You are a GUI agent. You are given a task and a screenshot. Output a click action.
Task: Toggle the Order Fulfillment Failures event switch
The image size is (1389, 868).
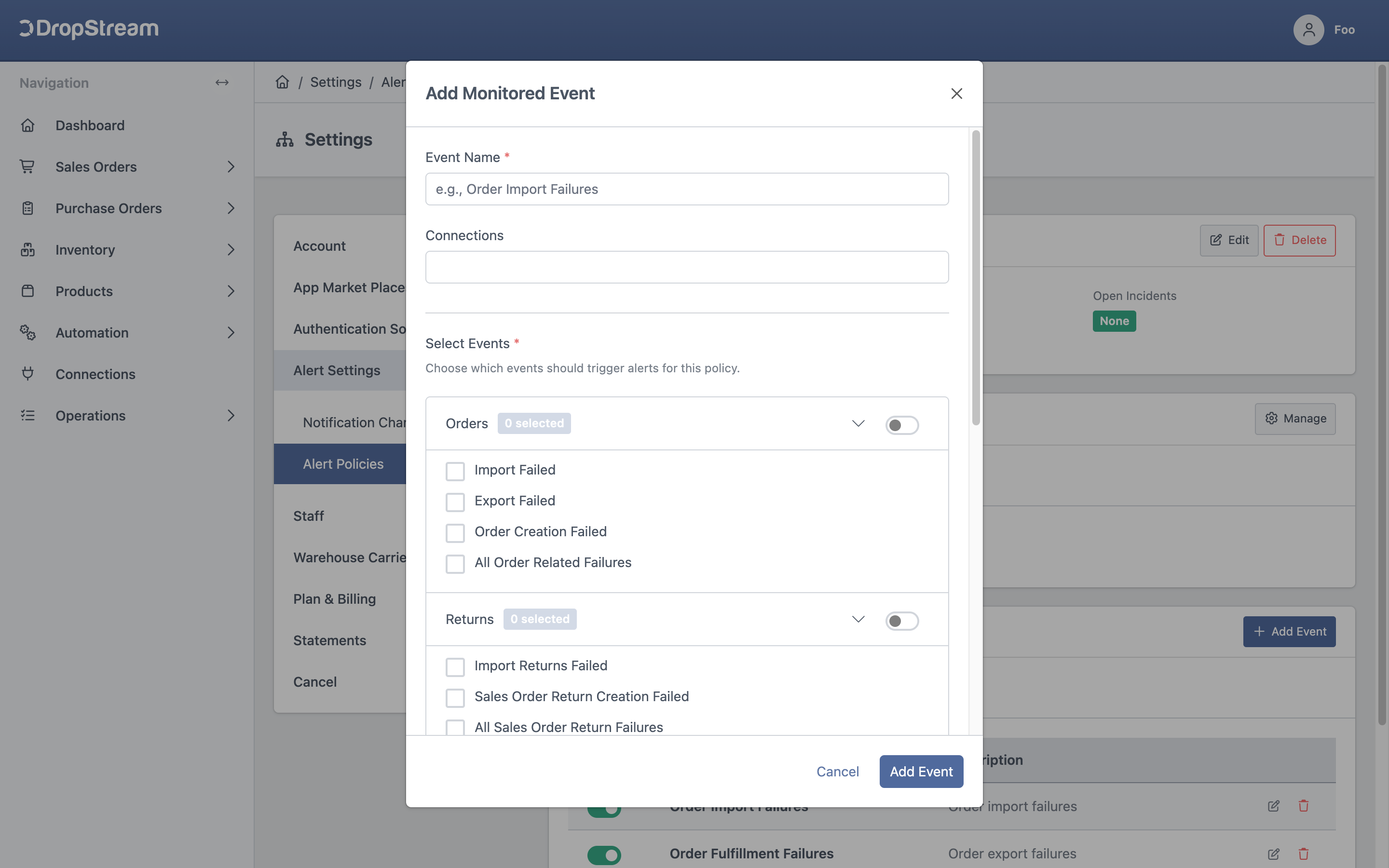604,855
